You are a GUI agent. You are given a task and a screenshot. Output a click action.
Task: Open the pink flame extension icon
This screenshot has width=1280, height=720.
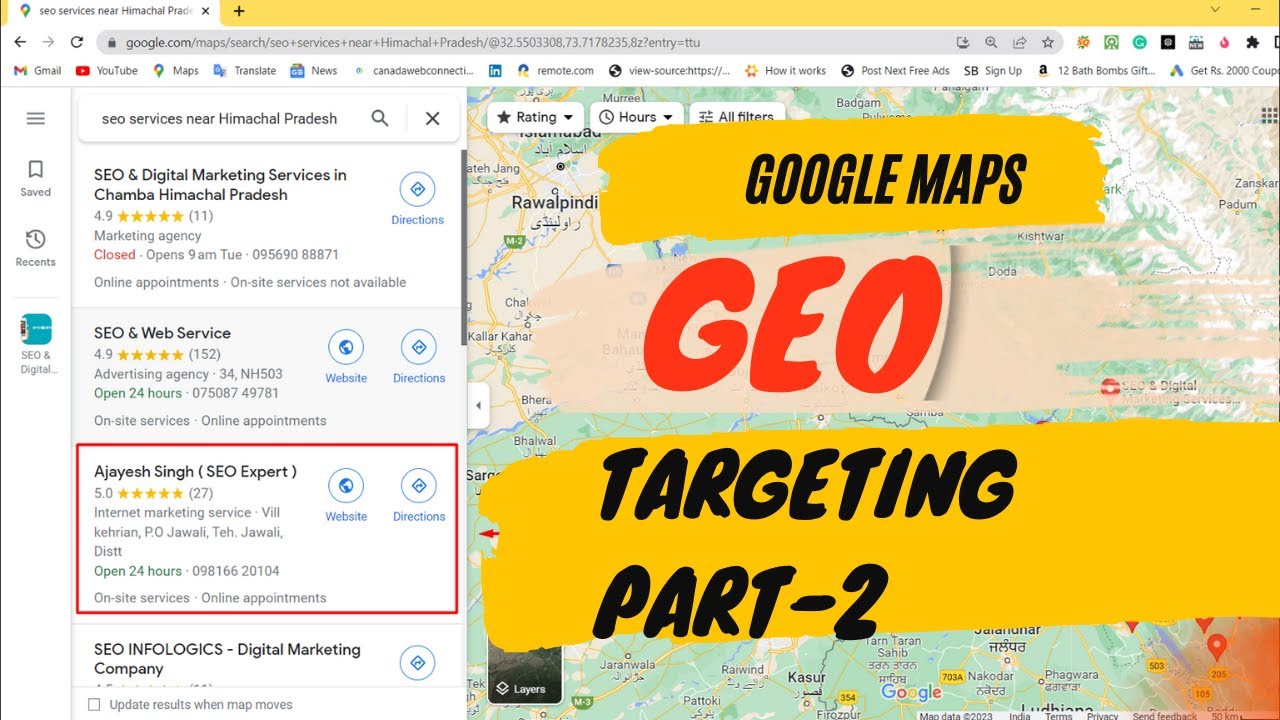(x=1224, y=42)
